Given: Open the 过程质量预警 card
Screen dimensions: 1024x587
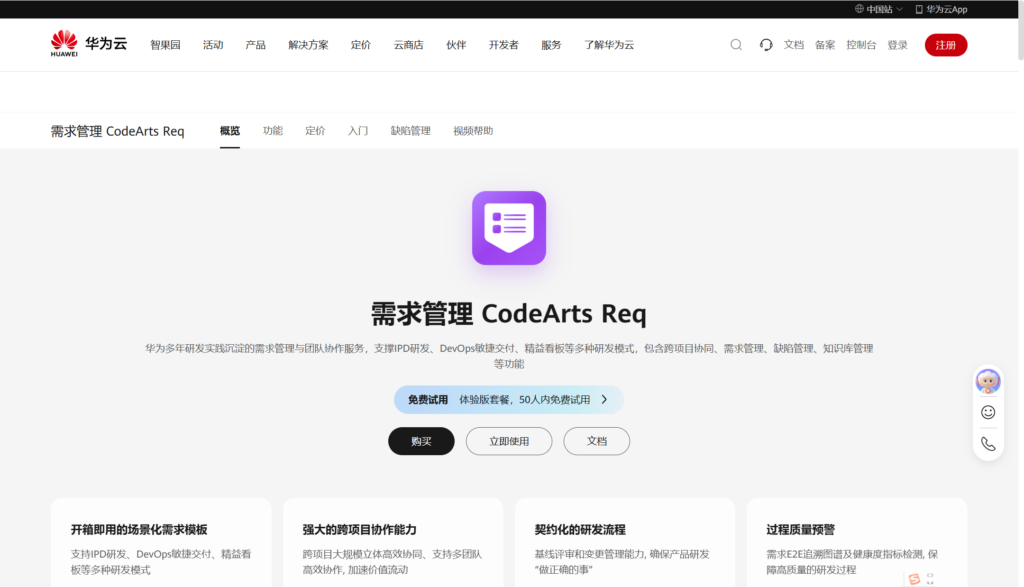Looking at the screenshot, I should [x=857, y=543].
